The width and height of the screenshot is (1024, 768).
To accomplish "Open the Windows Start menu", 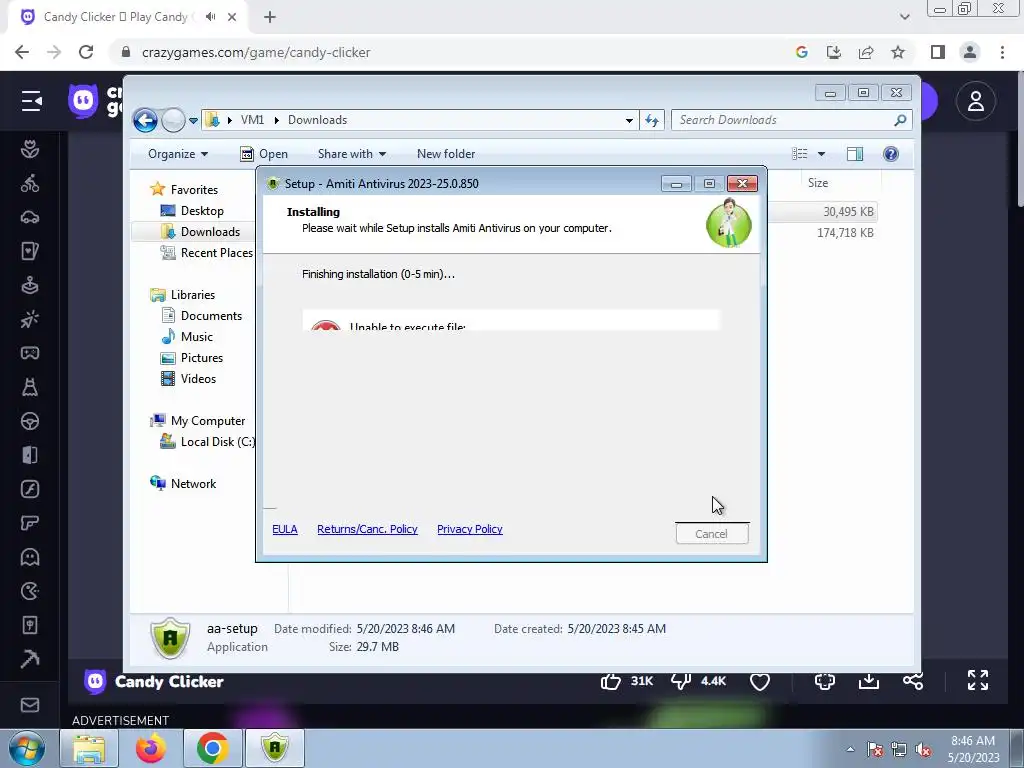I will [x=26, y=749].
